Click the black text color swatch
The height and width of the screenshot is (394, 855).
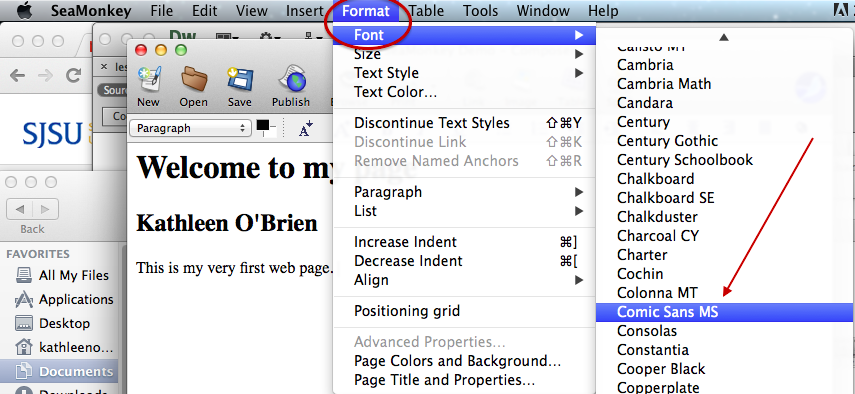tap(263, 126)
